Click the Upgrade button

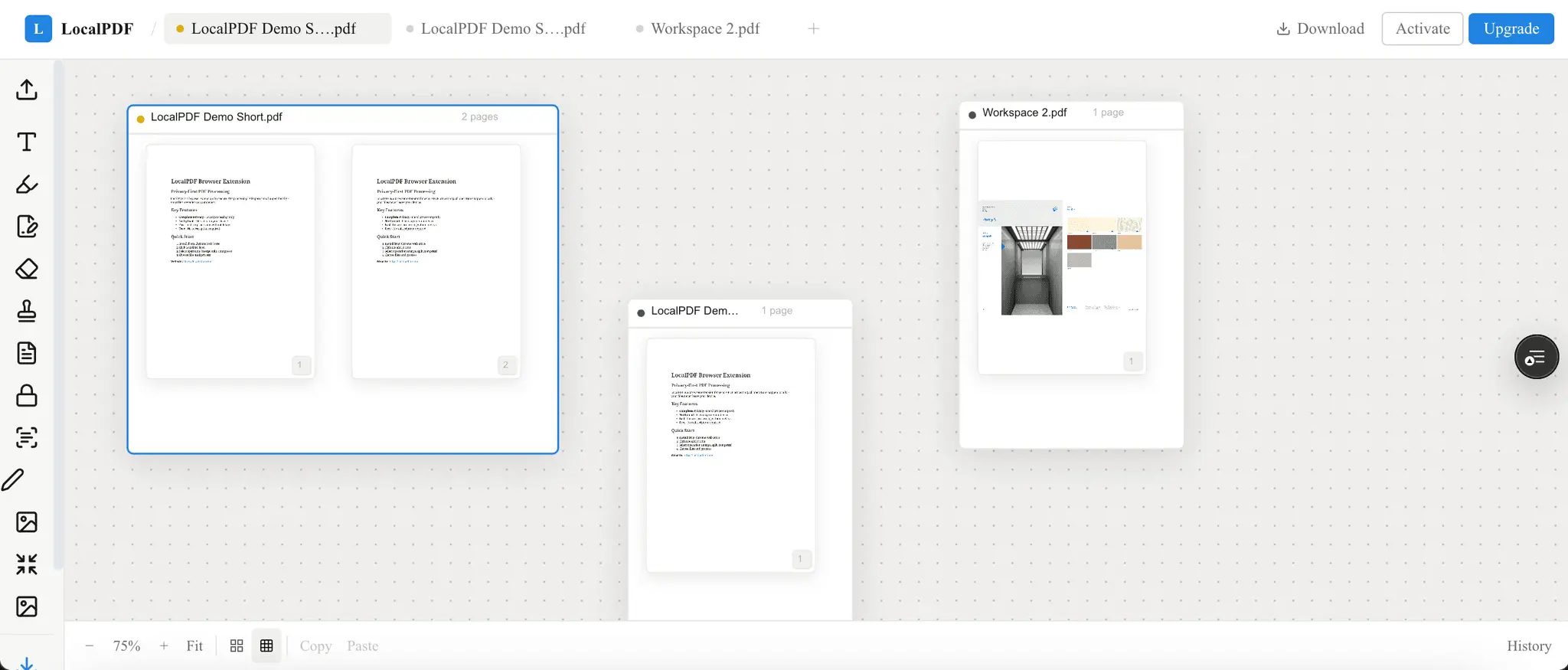[x=1511, y=28]
